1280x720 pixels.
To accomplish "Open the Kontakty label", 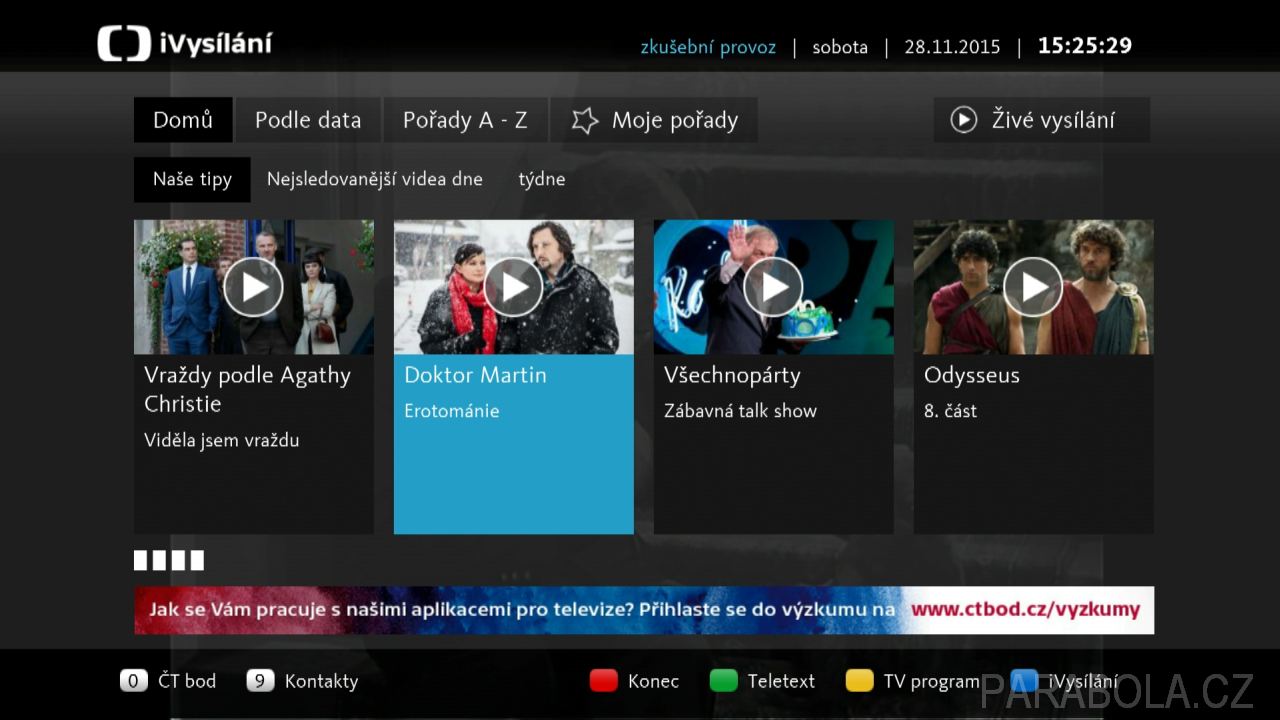I will (321, 681).
